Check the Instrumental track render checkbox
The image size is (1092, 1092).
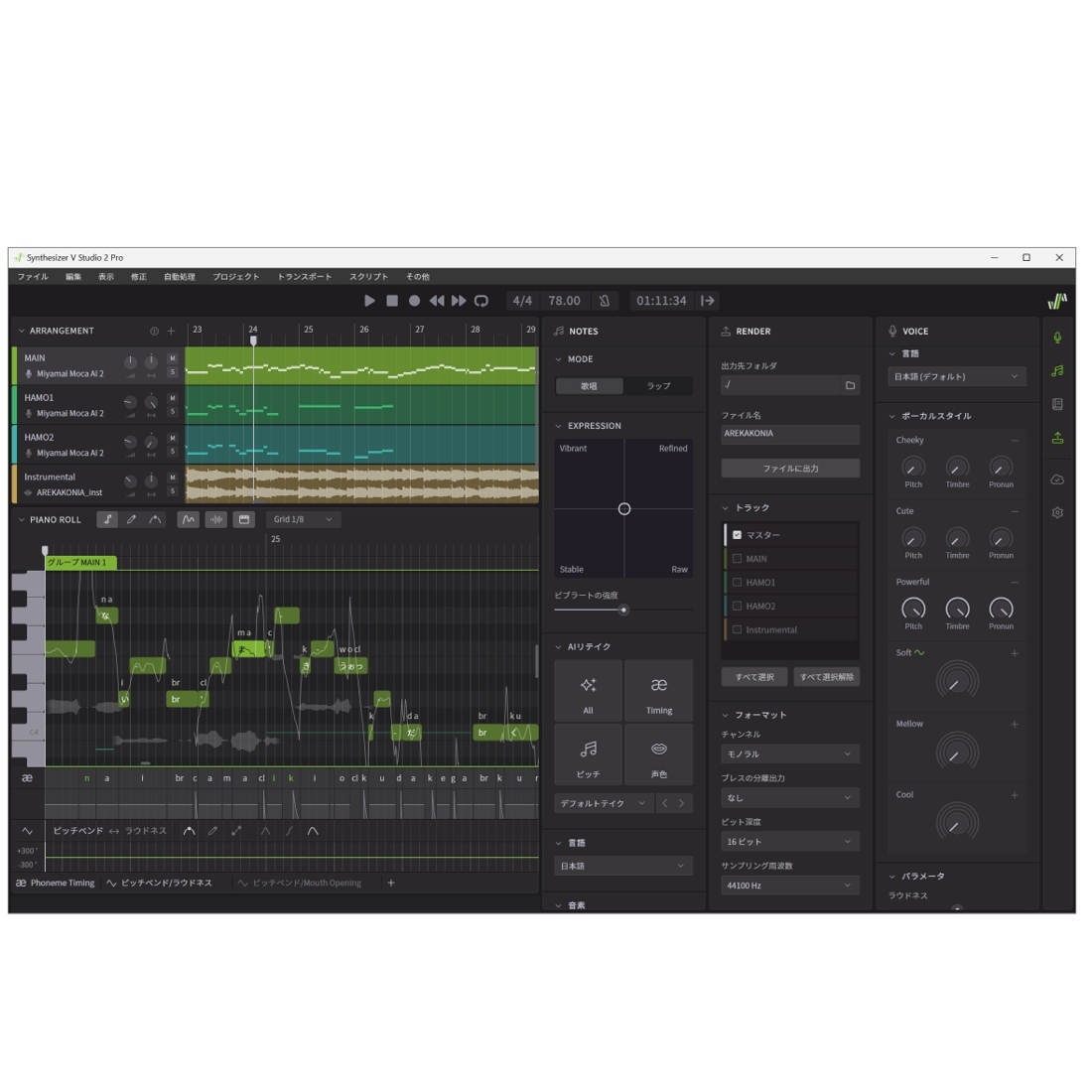[x=737, y=629]
